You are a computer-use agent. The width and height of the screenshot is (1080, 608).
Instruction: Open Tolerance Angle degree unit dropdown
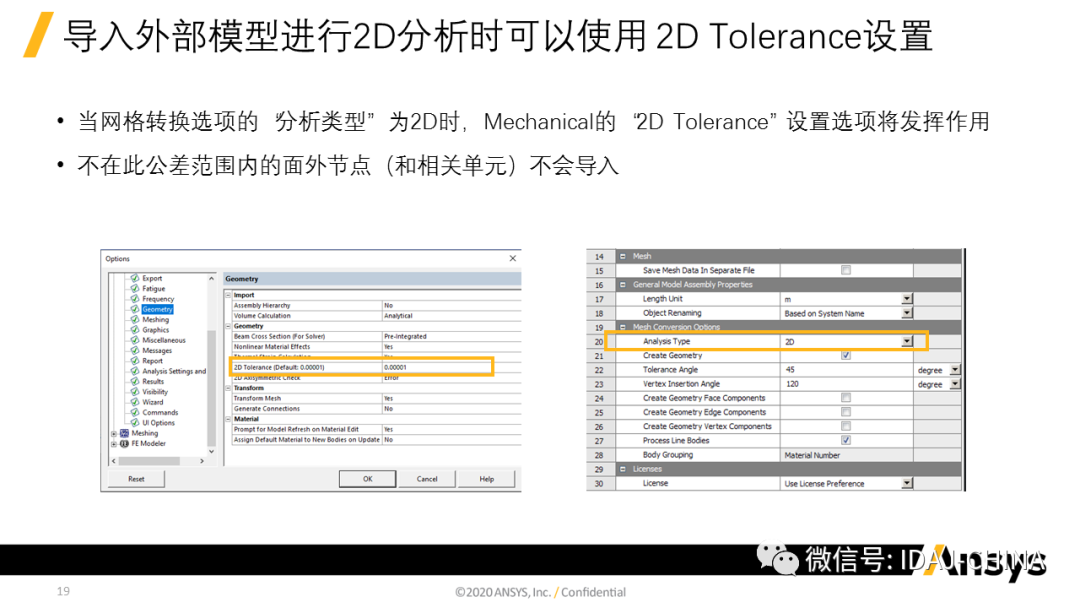[955, 370]
